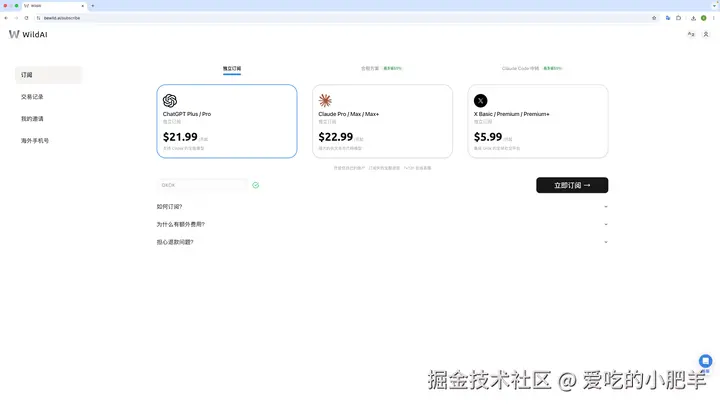720x405 pixels.
Task: Switch to the 独立订阅 tab
Action: pos(232,68)
